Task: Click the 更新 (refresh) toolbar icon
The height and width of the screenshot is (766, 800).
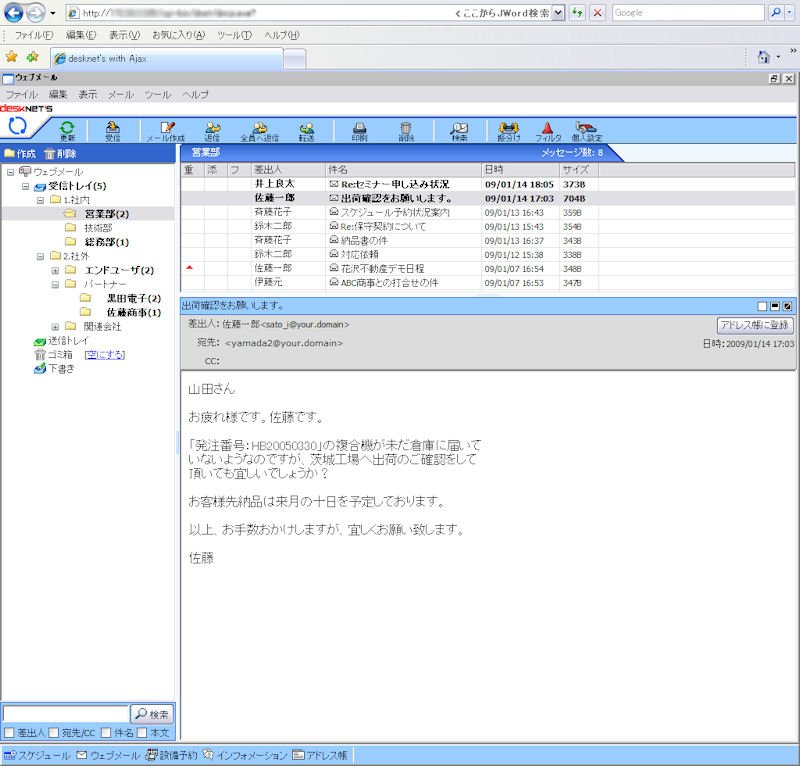Action: pyautogui.click(x=67, y=131)
